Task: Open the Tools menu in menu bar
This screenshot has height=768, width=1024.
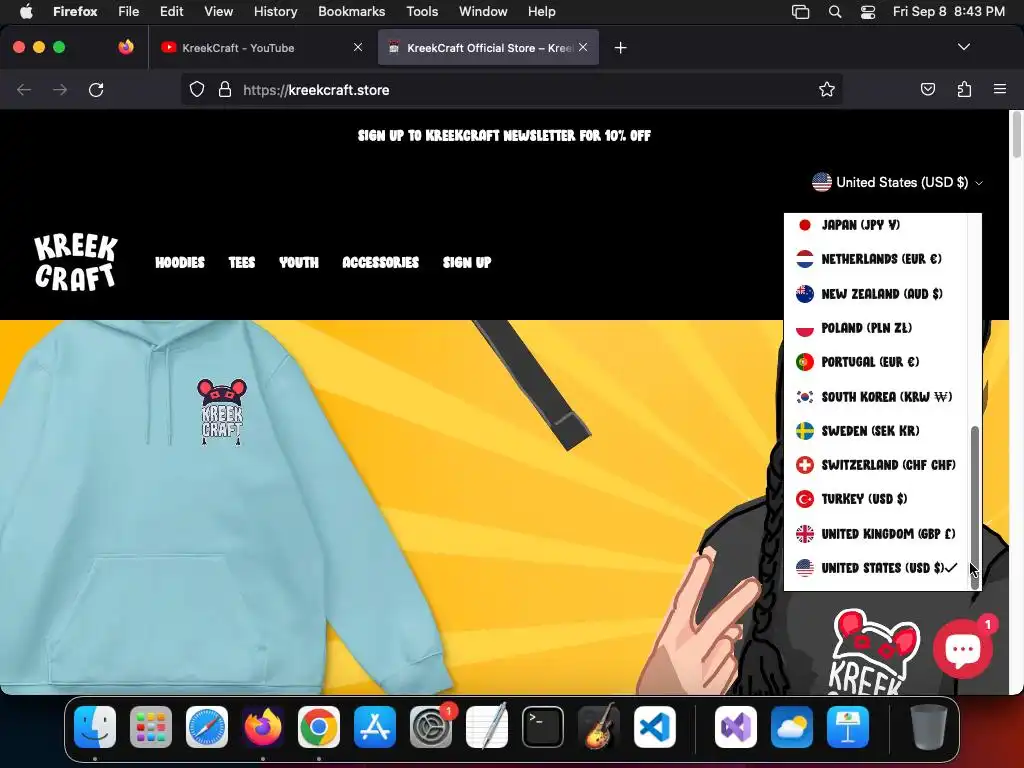Action: click(x=422, y=11)
